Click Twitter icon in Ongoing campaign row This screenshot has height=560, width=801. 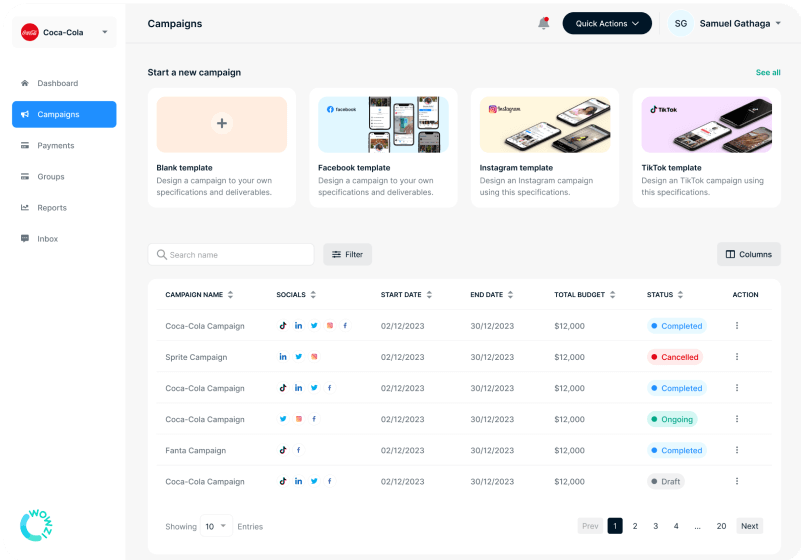[x=283, y=419]
